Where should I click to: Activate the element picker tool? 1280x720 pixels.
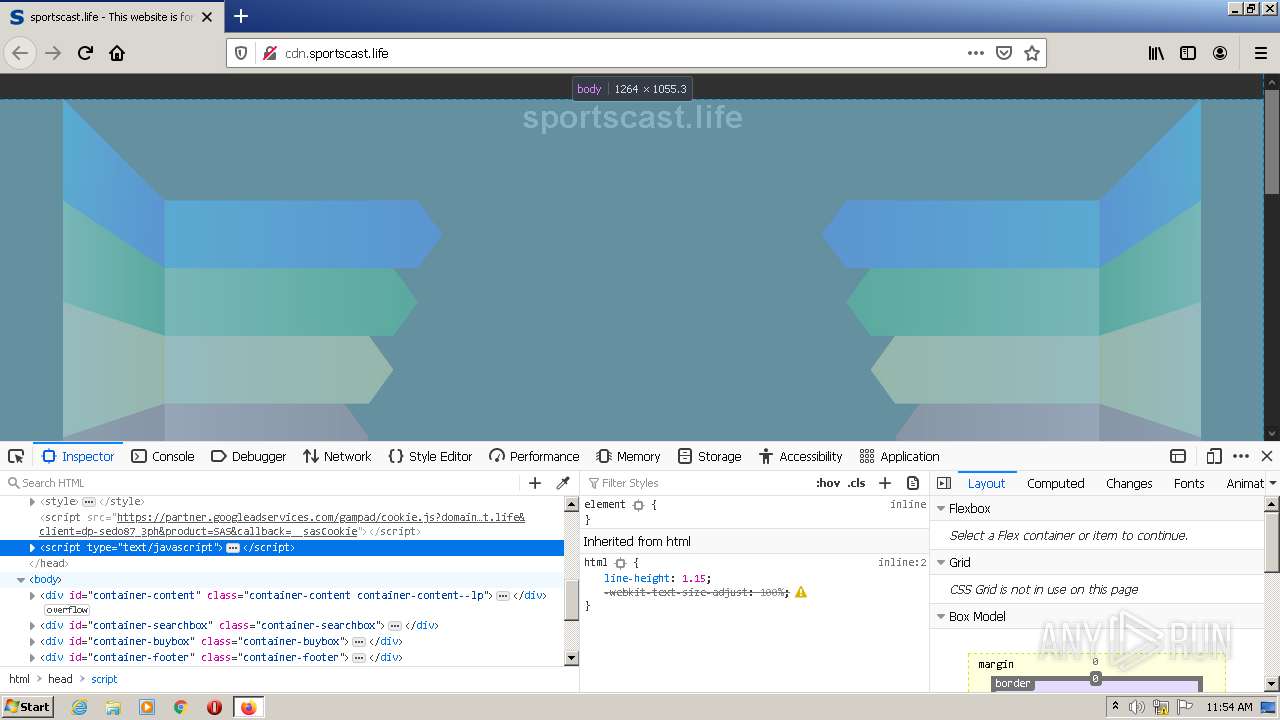[x=16, y=456]
